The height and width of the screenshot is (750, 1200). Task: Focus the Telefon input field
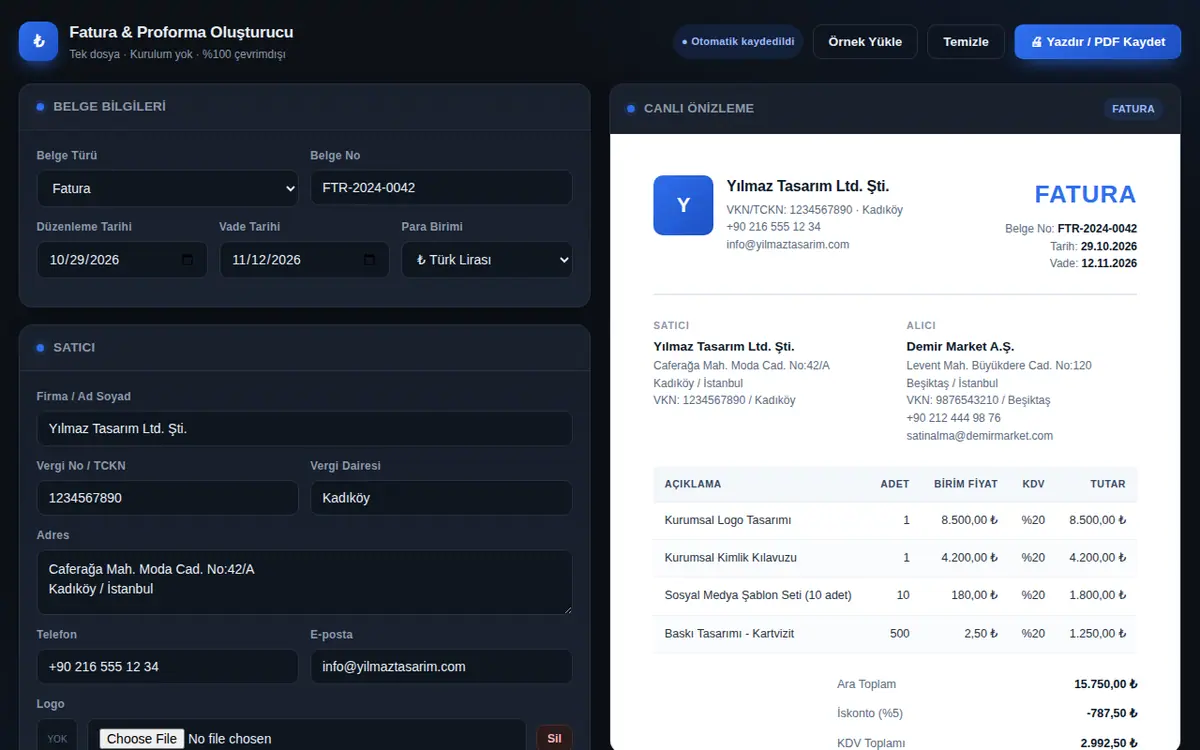click(168, 667)
